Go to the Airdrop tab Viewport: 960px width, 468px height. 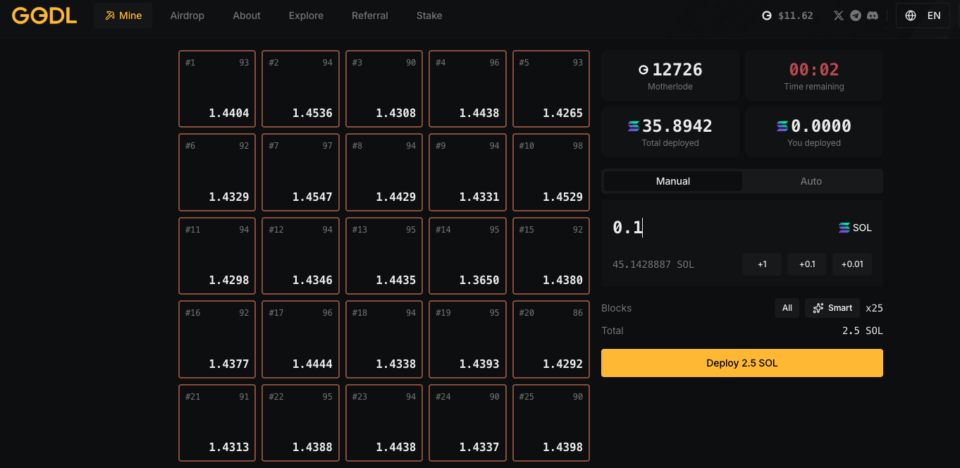coord(188,16)
